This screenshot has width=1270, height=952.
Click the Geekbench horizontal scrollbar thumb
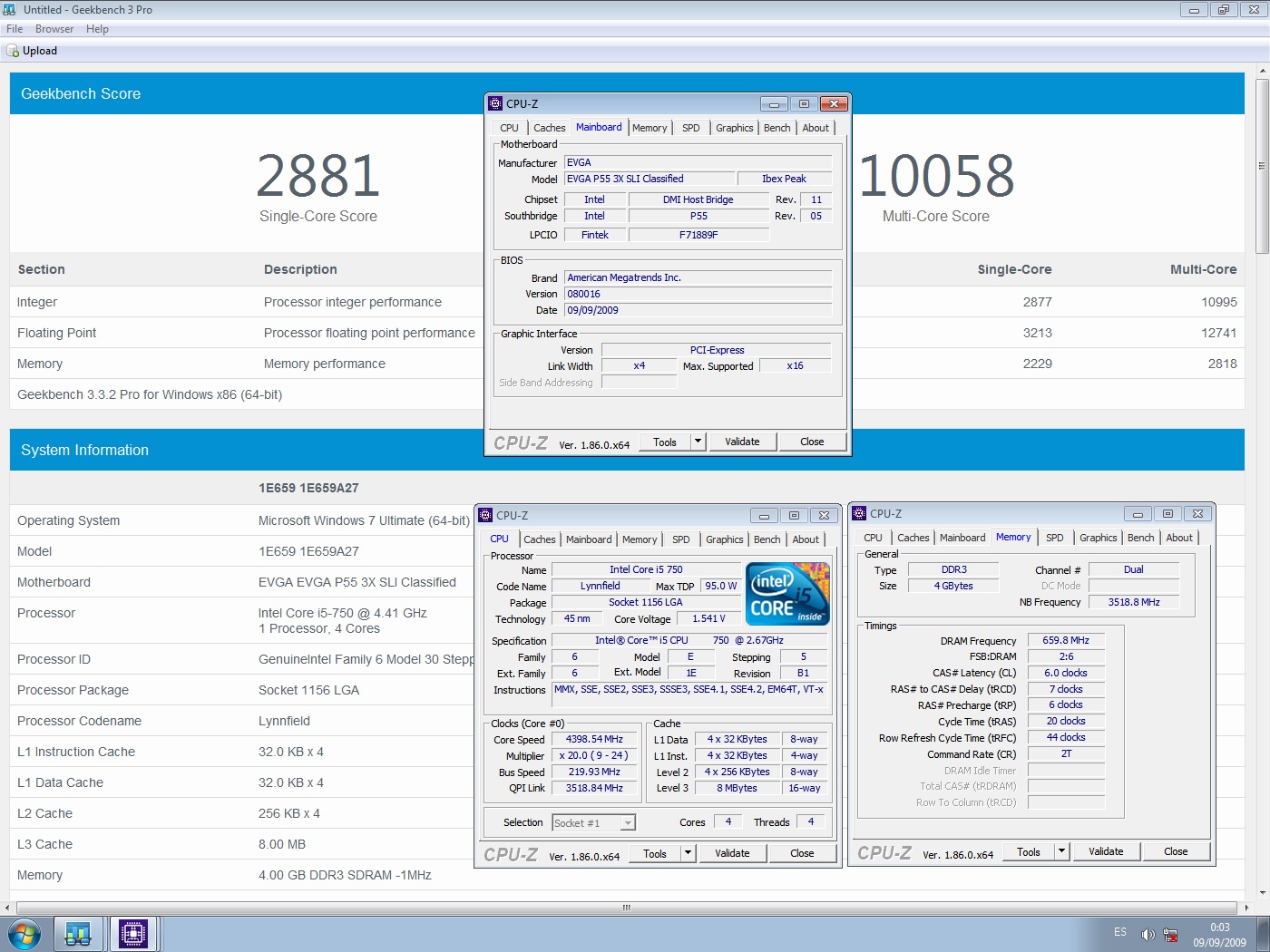point(626,908)
